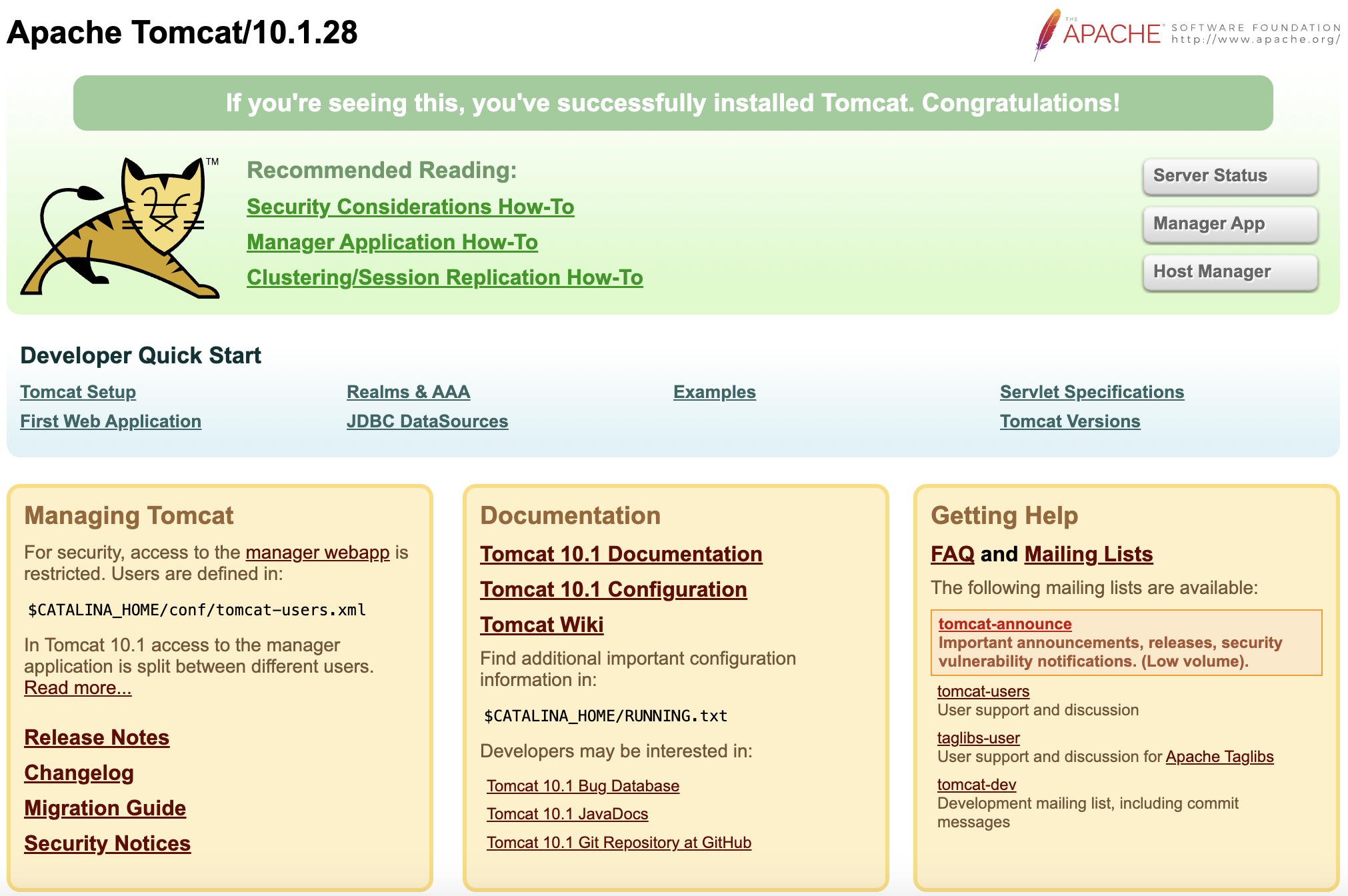
Task: Open Security Considerations How-To link
Action: (410, 207)
